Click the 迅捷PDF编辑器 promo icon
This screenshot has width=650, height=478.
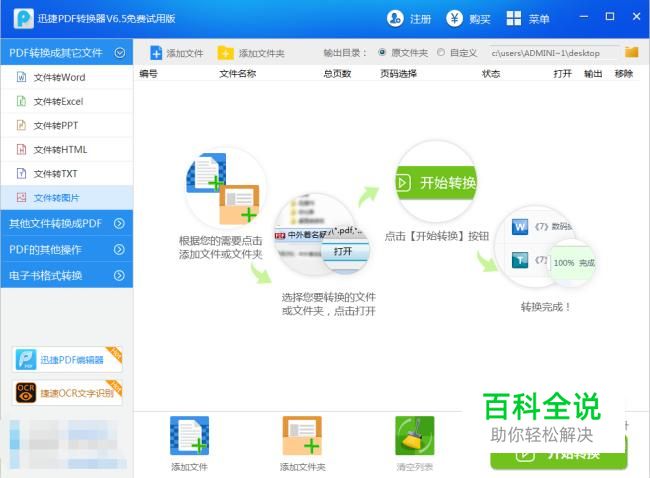pos(26,359)
